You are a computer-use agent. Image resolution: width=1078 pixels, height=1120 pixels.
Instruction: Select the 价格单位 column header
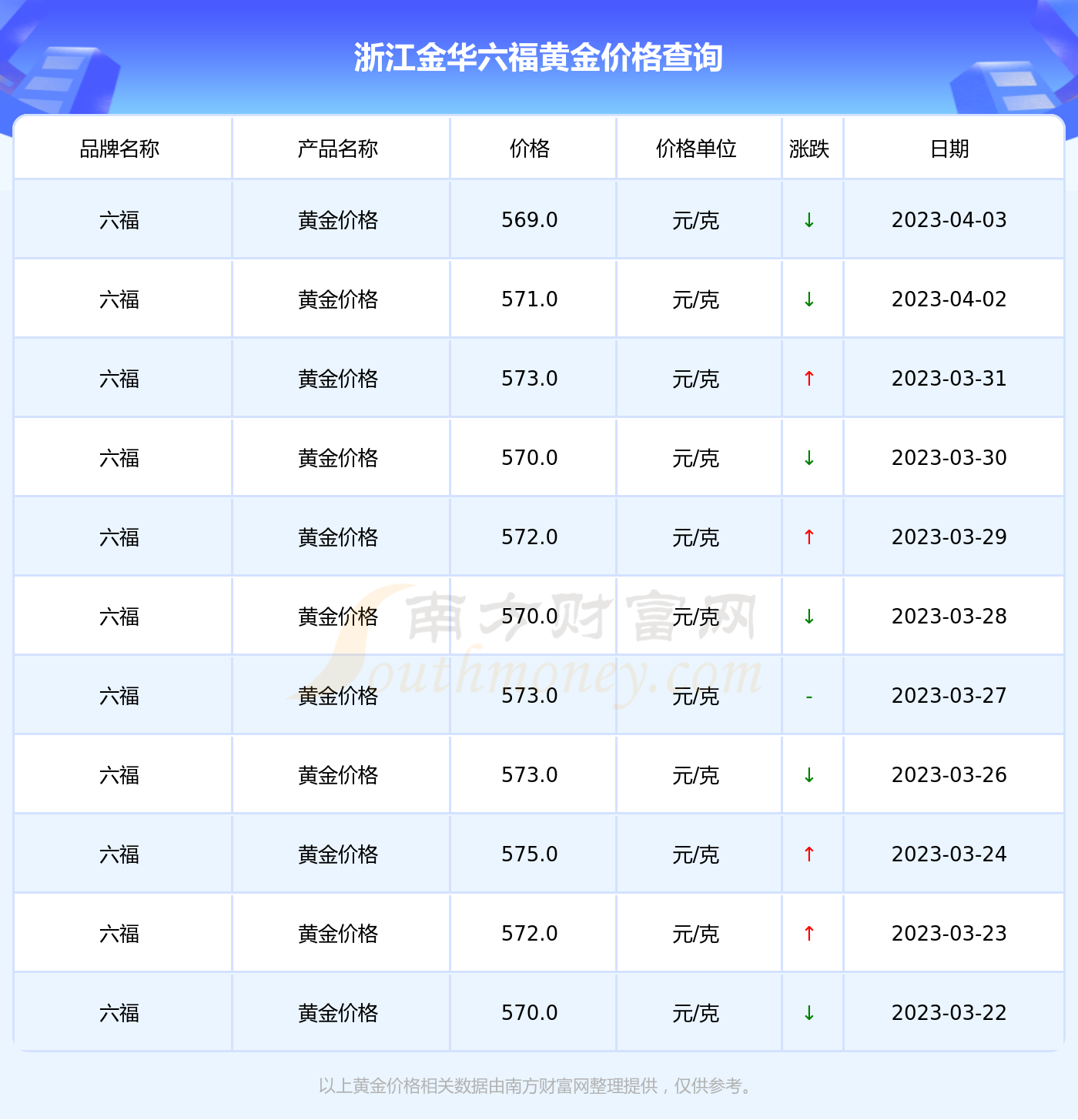pos(696,149)
